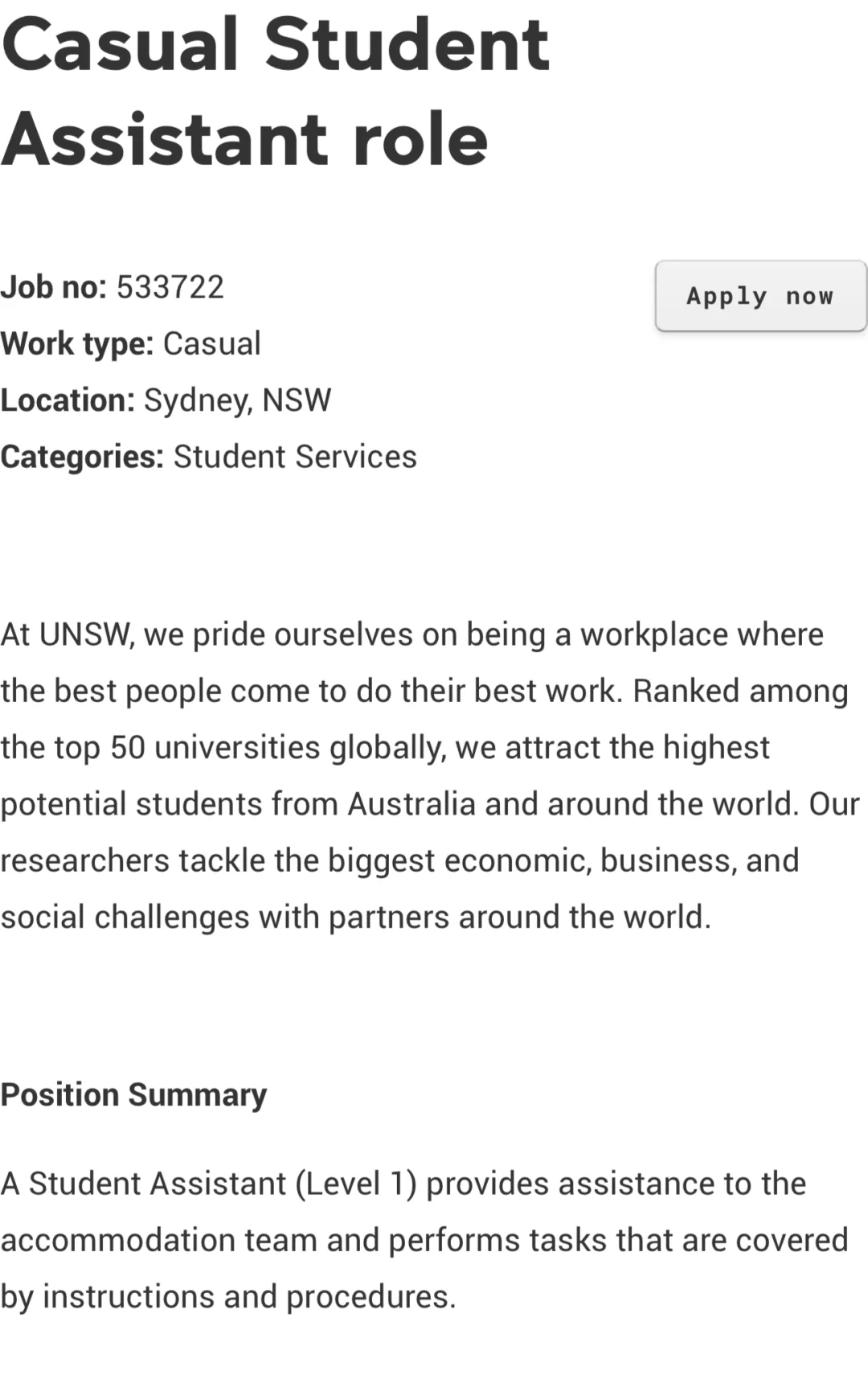
Task: Click the word Australia in the paragraph
Action: click(411, 804)
